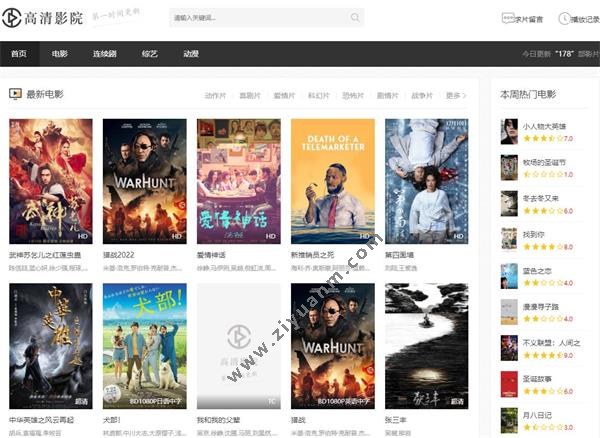
Task: Click the TV icon beside 最新电影
Action: pyautogui.click(x=15, y=94)
